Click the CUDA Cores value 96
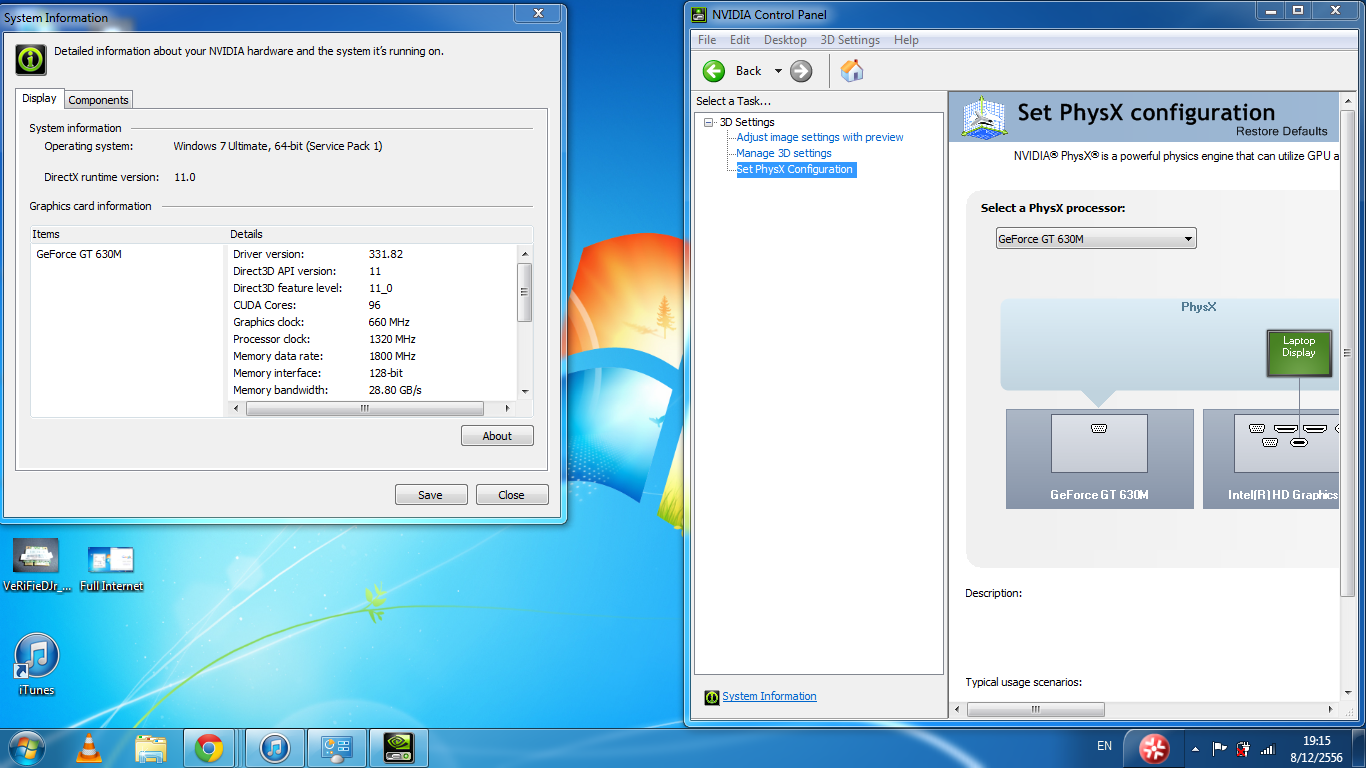The image size is (1366, 768). click(375, 305)
